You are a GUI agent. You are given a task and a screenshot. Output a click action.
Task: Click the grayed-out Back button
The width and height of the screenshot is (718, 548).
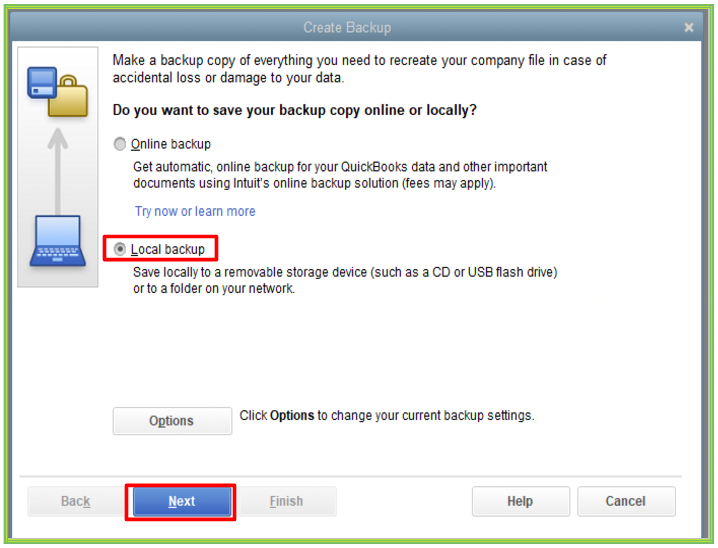pos(76,501)
